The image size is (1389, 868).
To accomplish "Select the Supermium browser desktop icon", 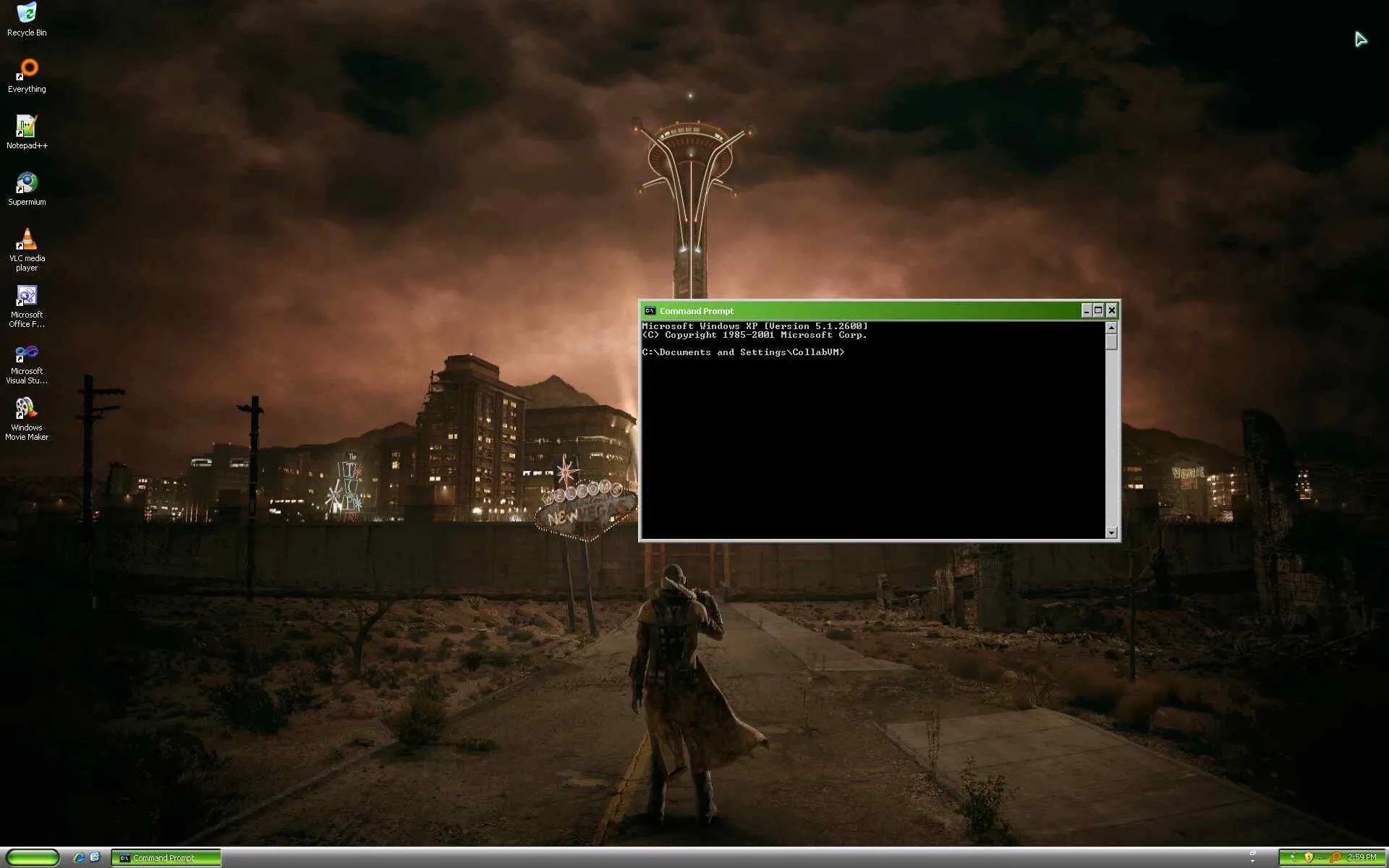I will click(27, 183).
